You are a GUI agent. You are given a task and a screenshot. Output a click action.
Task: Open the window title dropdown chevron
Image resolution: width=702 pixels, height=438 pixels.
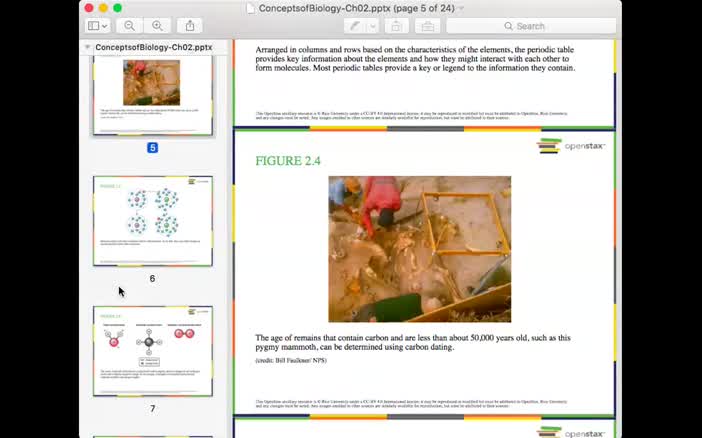click(461, 9)
